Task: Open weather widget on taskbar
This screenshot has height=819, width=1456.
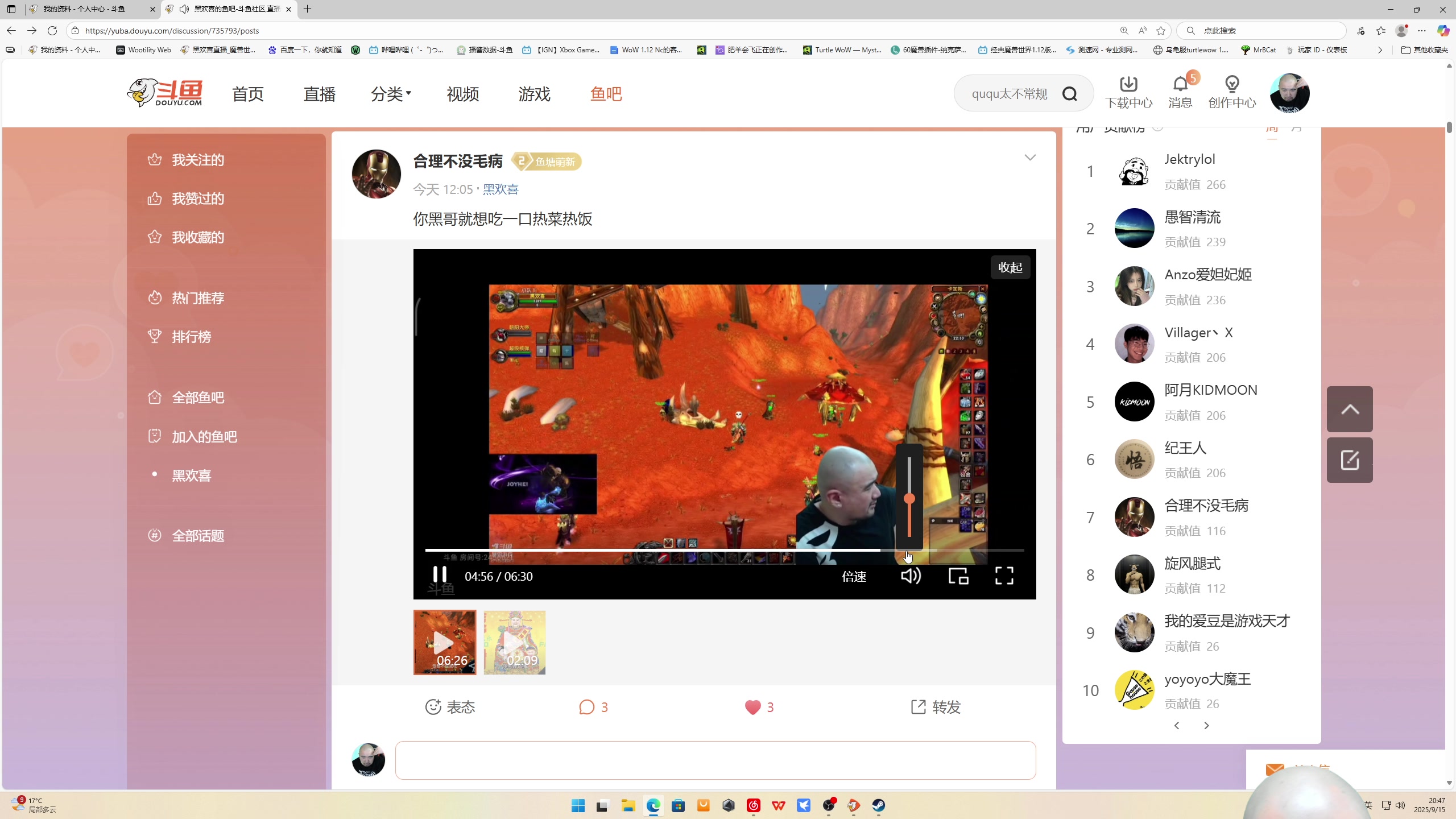Action: coord(34,805)
